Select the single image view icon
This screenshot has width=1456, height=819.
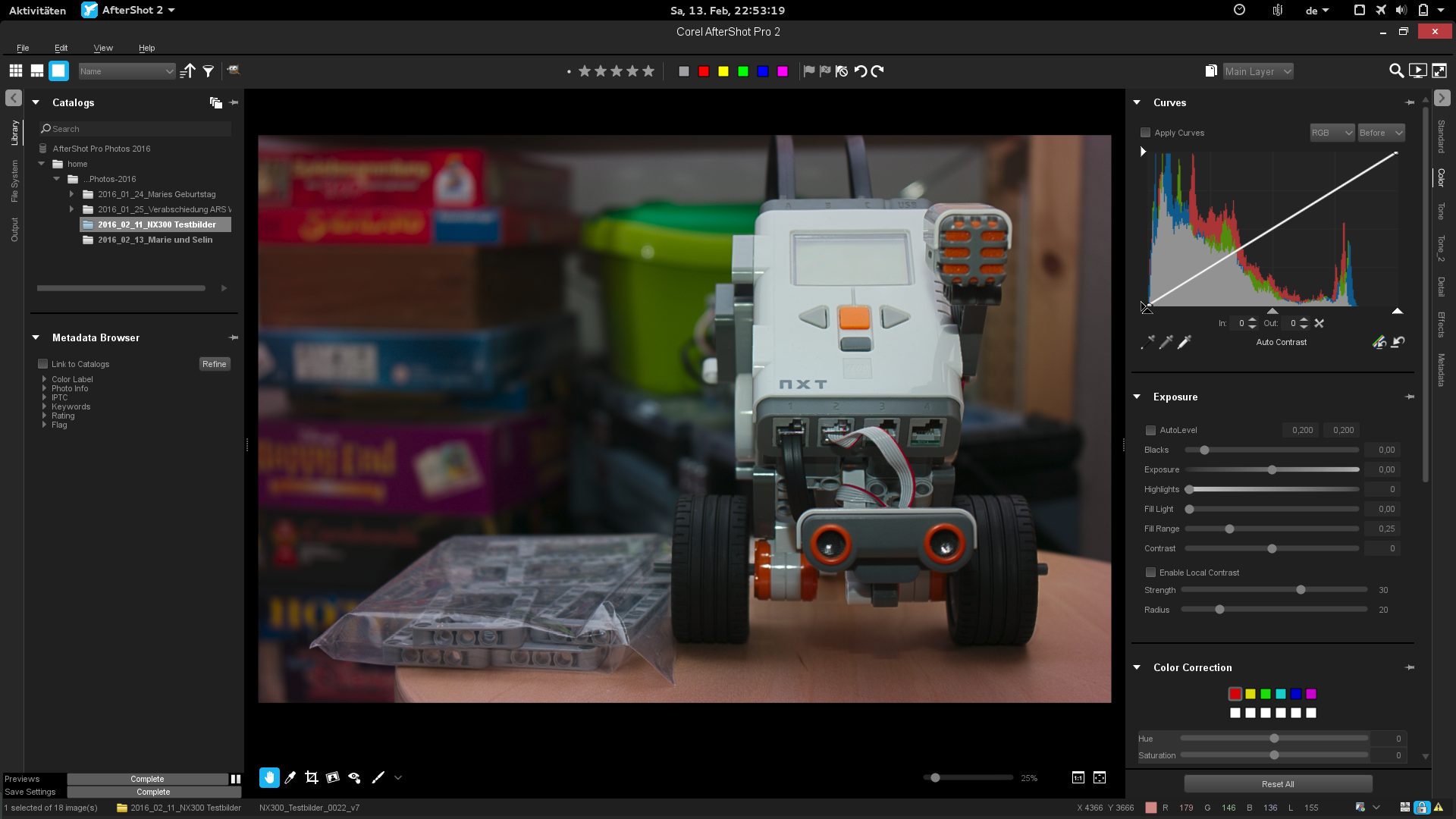[x=58, y=71]
